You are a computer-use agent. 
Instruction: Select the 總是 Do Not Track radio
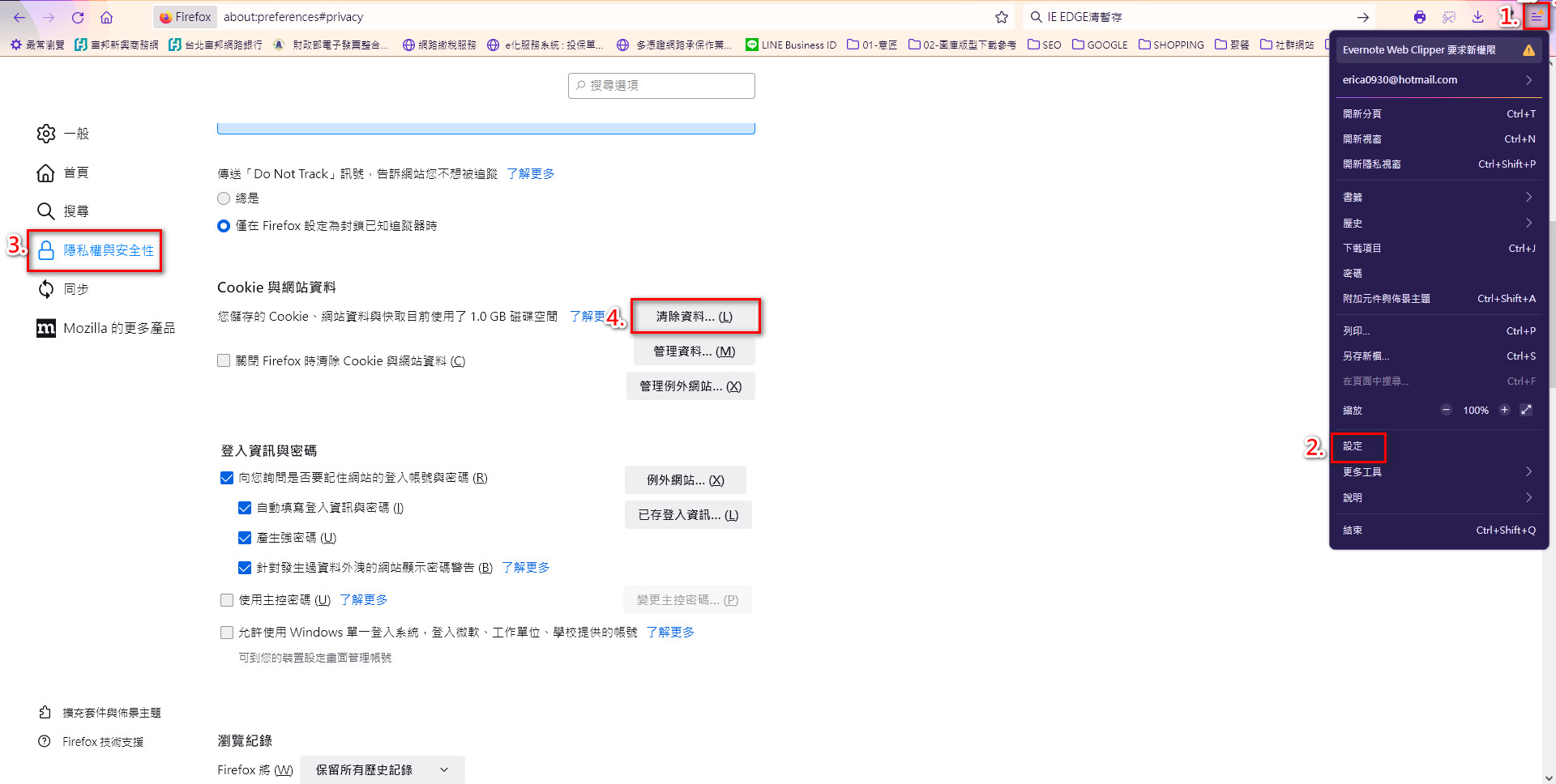(224, 198)
